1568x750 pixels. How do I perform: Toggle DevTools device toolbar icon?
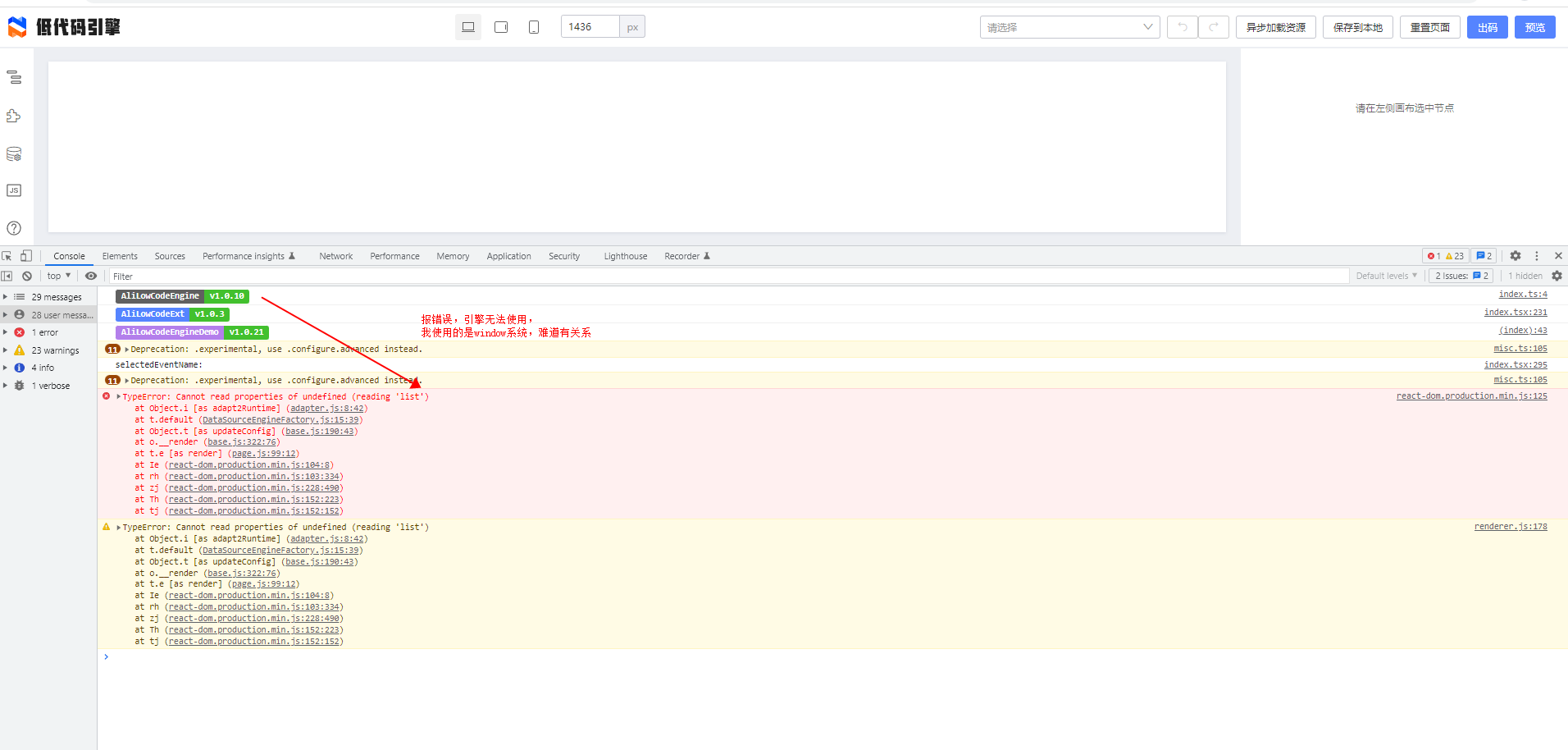point(26,256)
